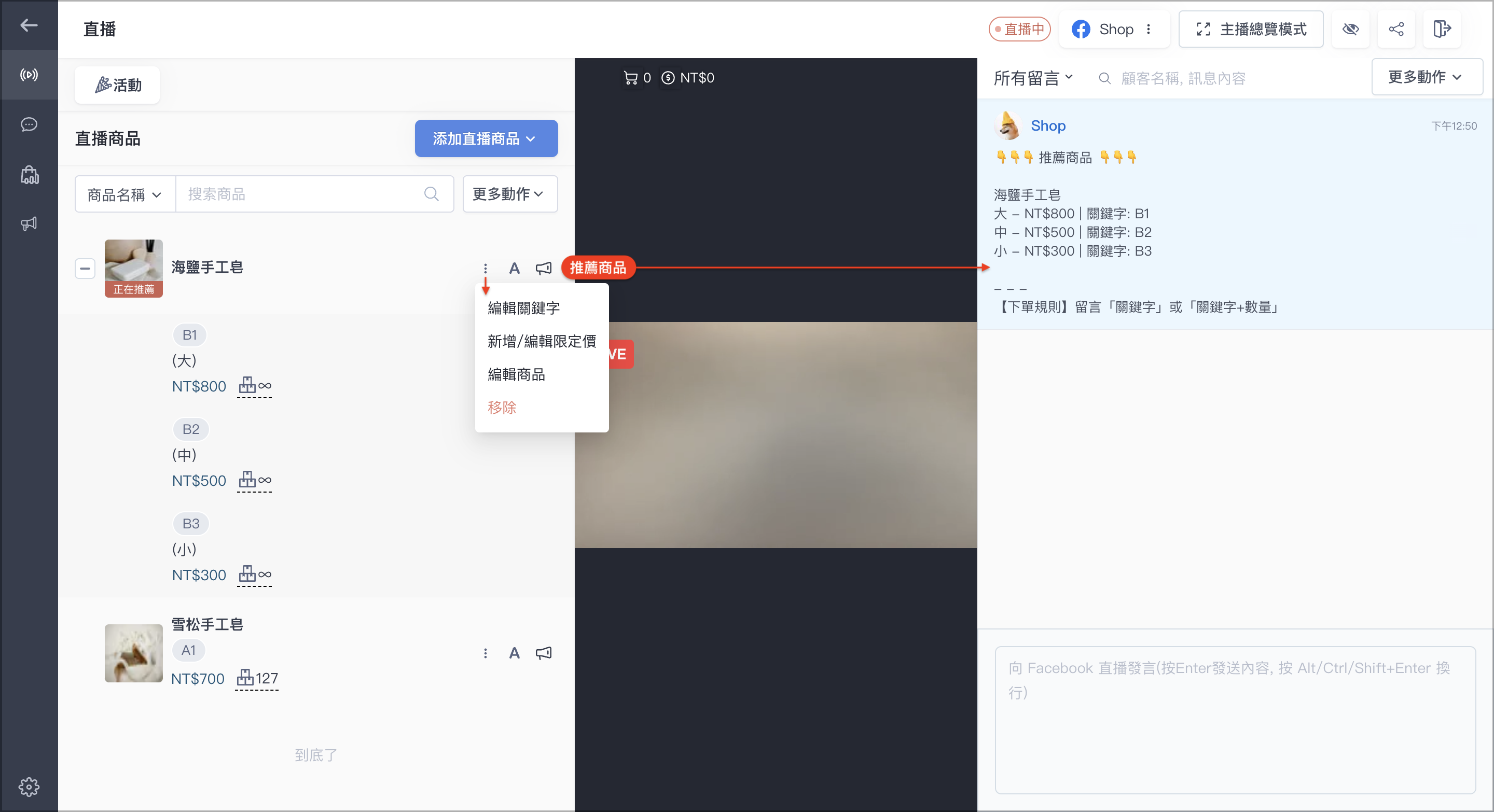Screen dimensions: 1494x812
Task: Click the NT$800 price
Action: coord(199,386)
